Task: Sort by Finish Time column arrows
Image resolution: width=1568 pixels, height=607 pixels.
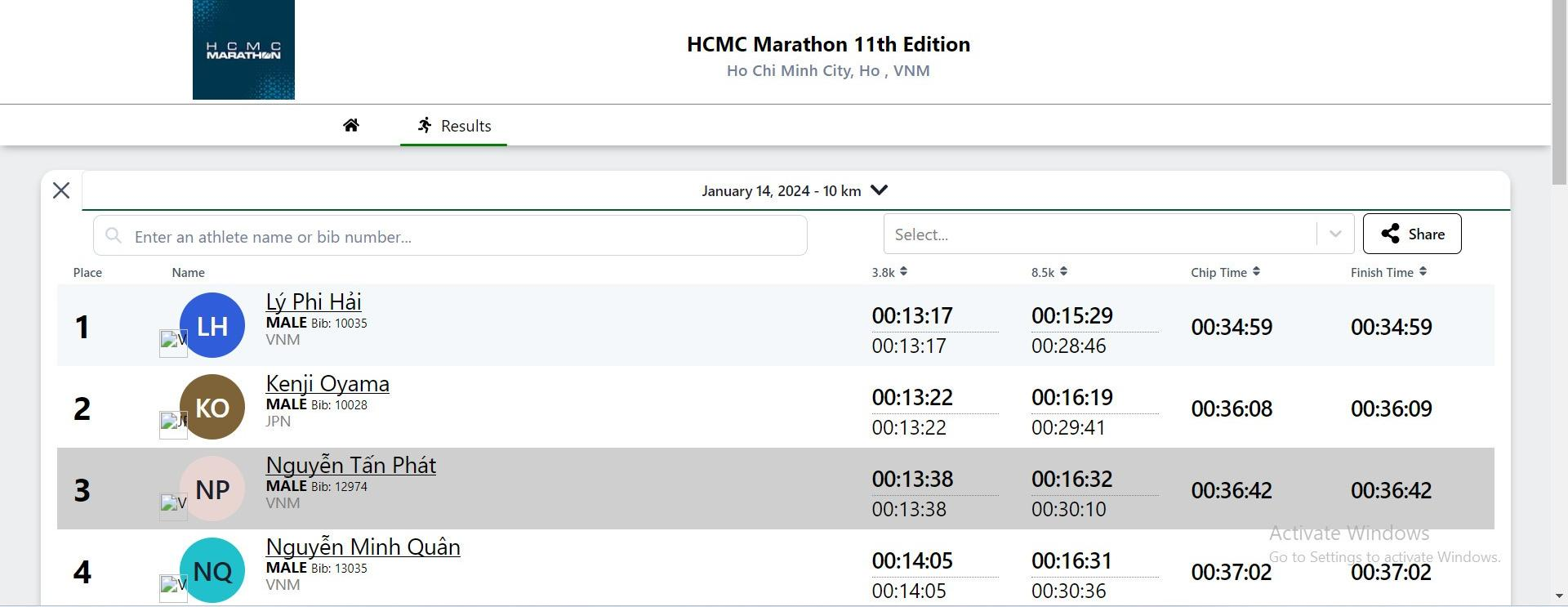Action: (x=1423, y=272)
